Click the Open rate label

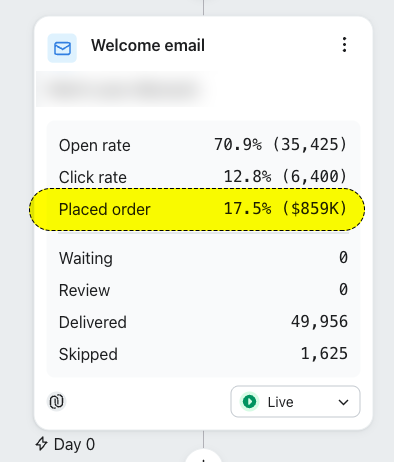click(x=95, y=146)
